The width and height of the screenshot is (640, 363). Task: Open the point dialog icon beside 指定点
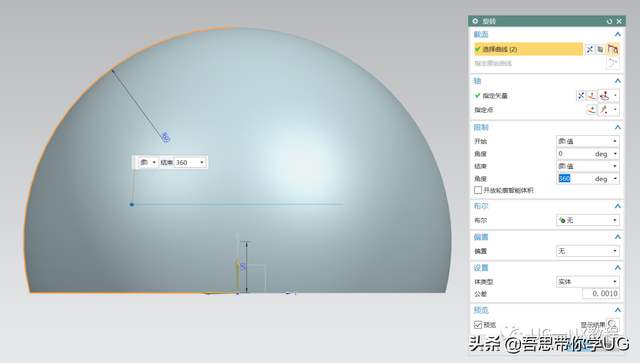coord(591,109)
